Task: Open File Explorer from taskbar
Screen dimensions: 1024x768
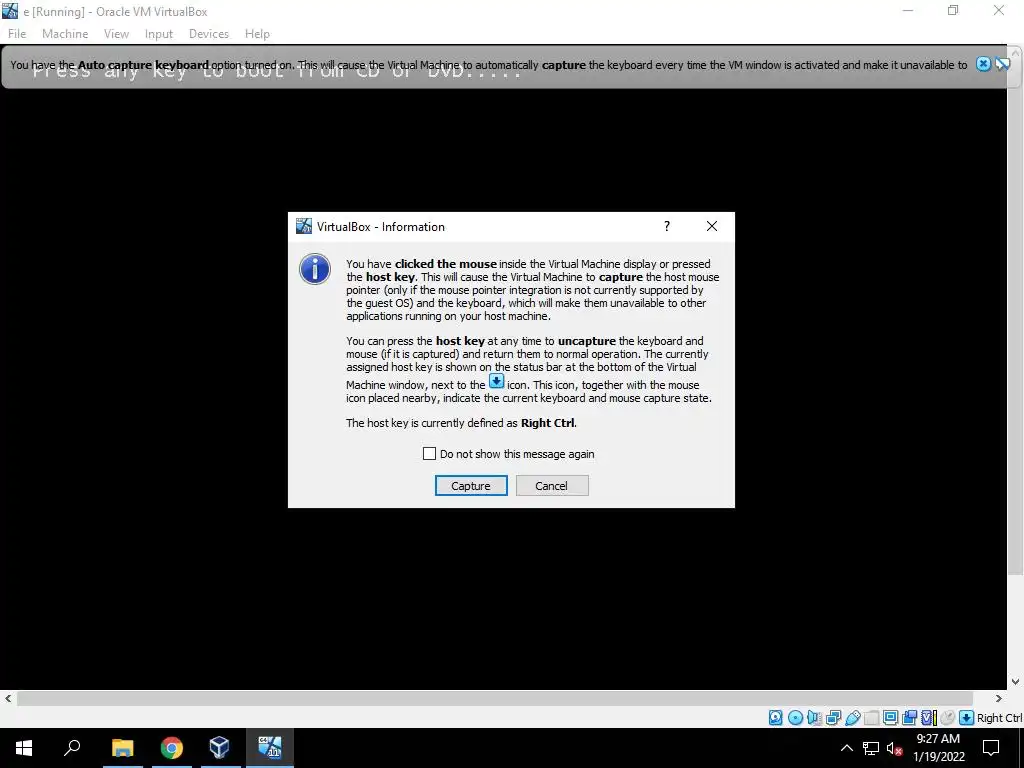Action: point(122,748)
